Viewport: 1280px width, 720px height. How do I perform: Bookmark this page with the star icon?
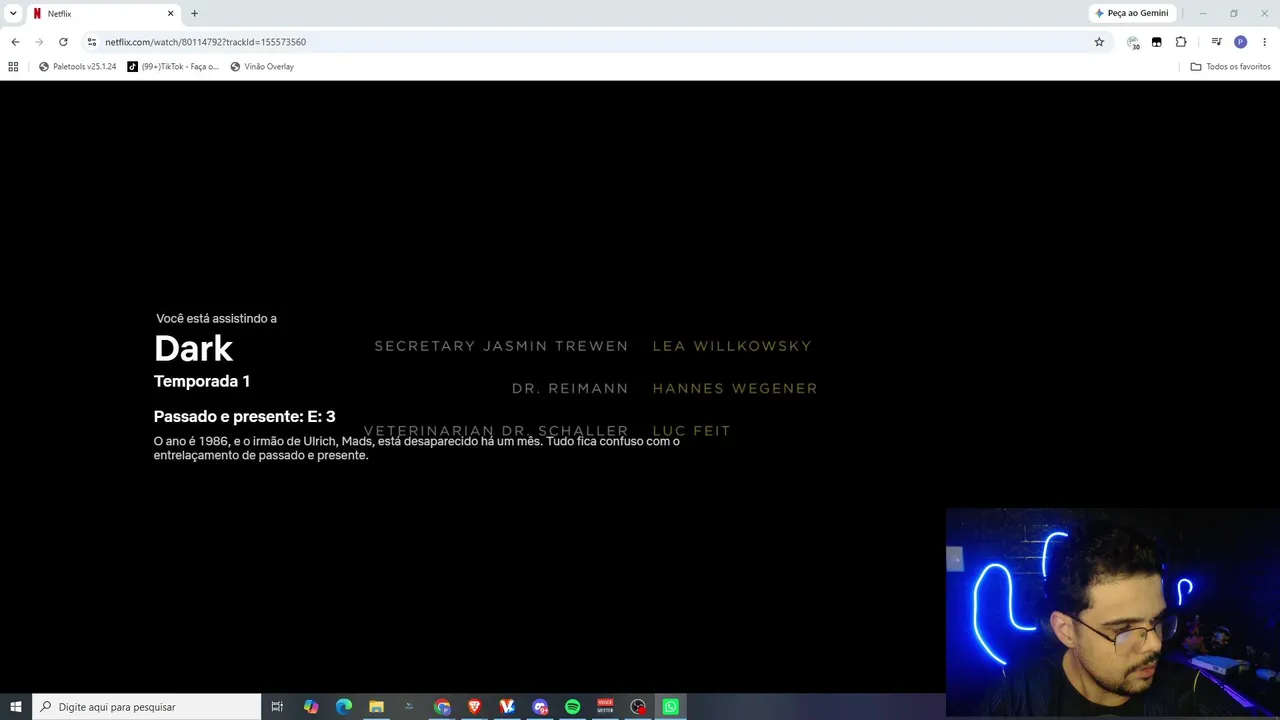tap(1099, 42)
